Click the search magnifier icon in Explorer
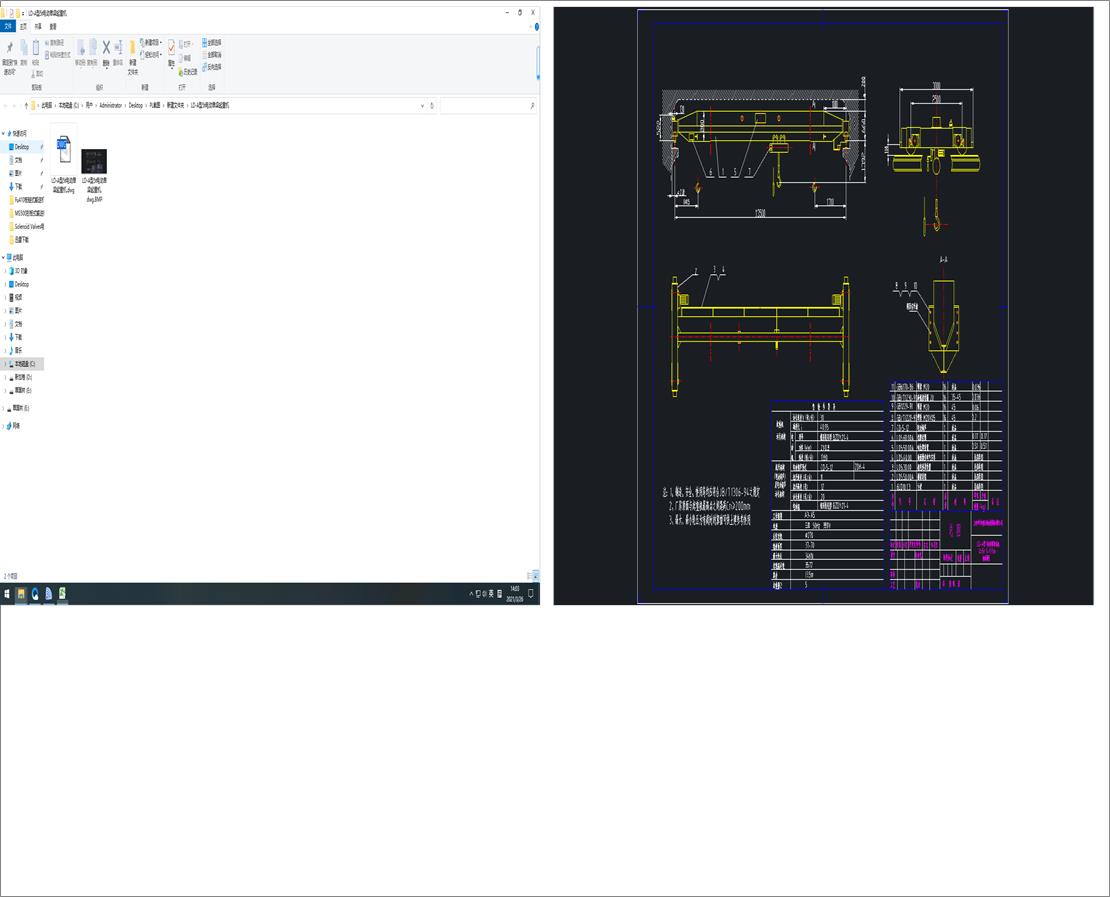This screenshot has height=897, width=1110. pyautogui.click(x=532, y=105)
